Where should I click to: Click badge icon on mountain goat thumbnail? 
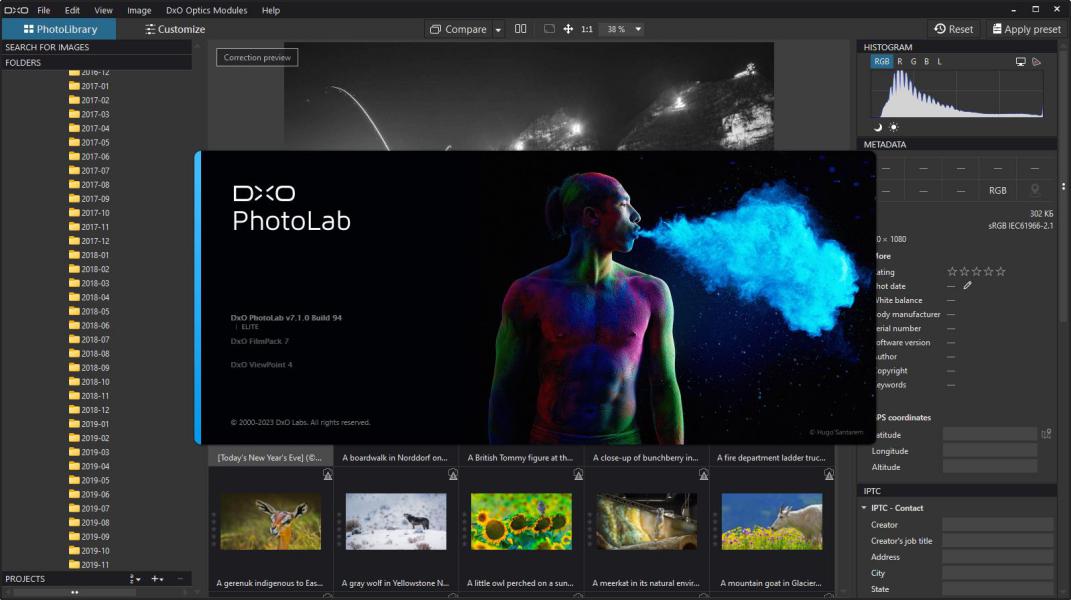click(x=829, y=474)
